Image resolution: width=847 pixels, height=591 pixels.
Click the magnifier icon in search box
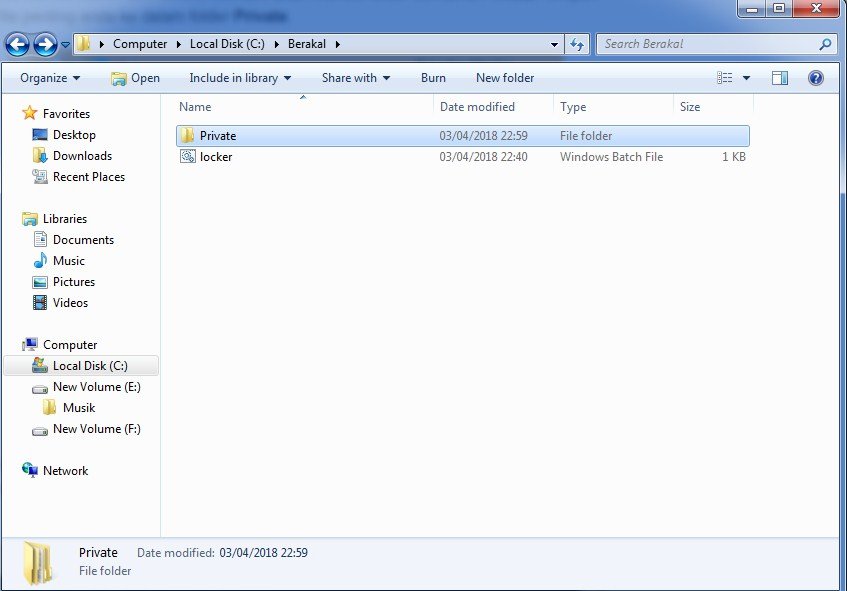(x=825, y=44)
